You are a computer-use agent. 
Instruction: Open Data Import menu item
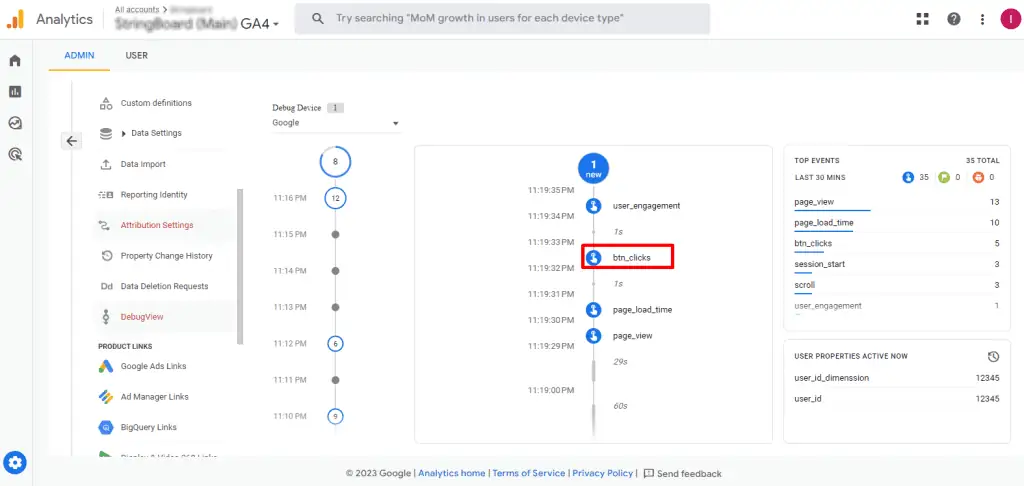(143, 165)
